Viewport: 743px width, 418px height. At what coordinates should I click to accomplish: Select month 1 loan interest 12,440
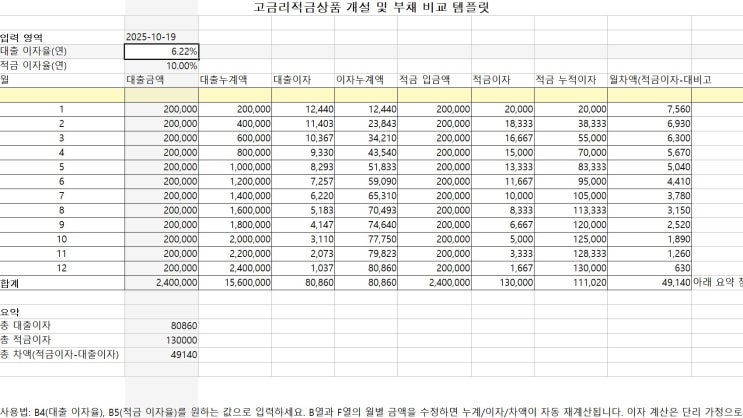(303, 109)
